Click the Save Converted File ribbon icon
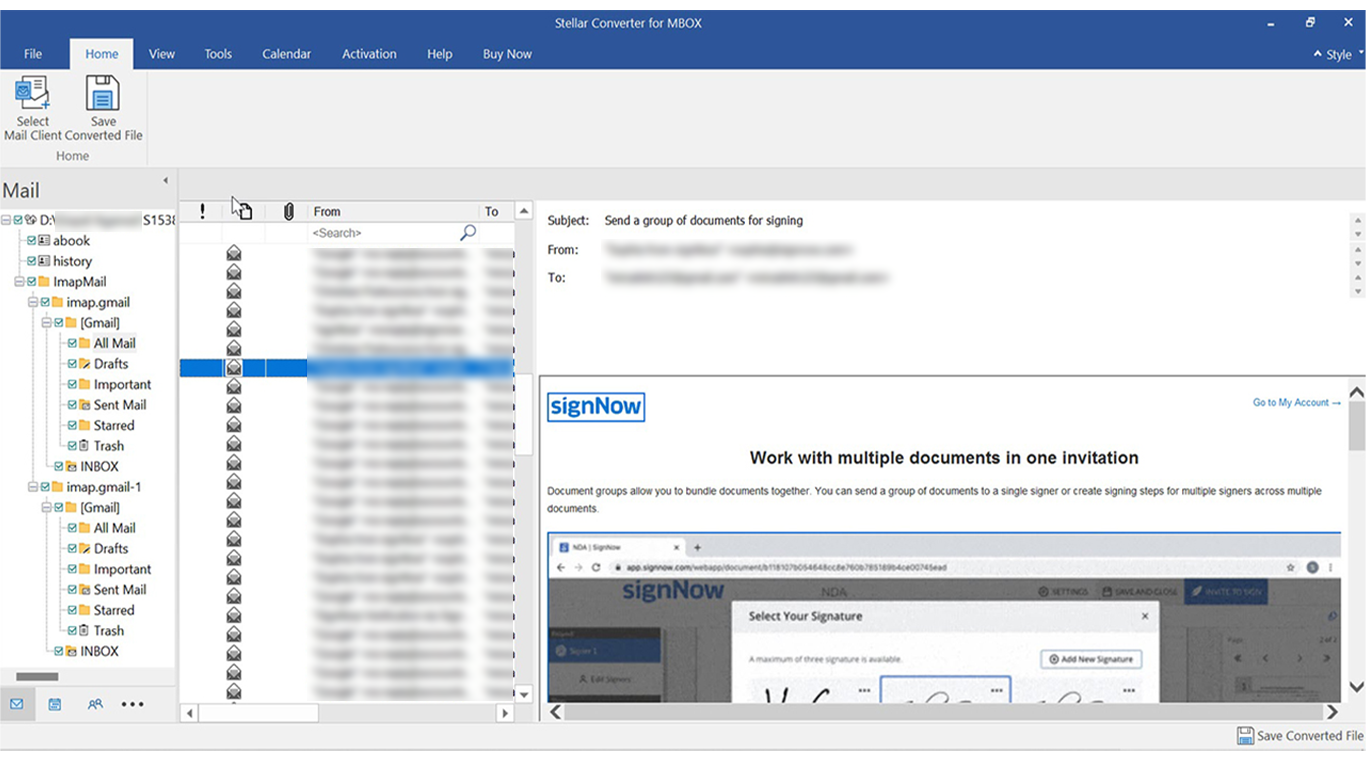Viewport: 1366px width, 768px height. [x=103, y=93]
